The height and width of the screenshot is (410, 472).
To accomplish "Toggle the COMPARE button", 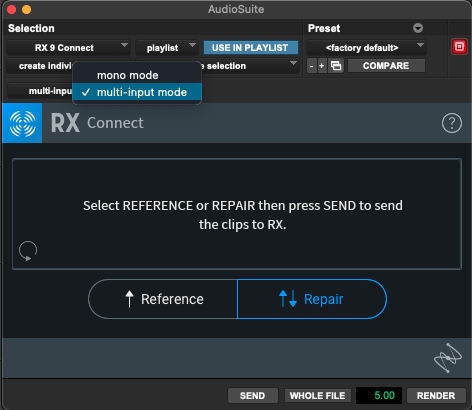I will pyautogui.click(x=386, y=66).
